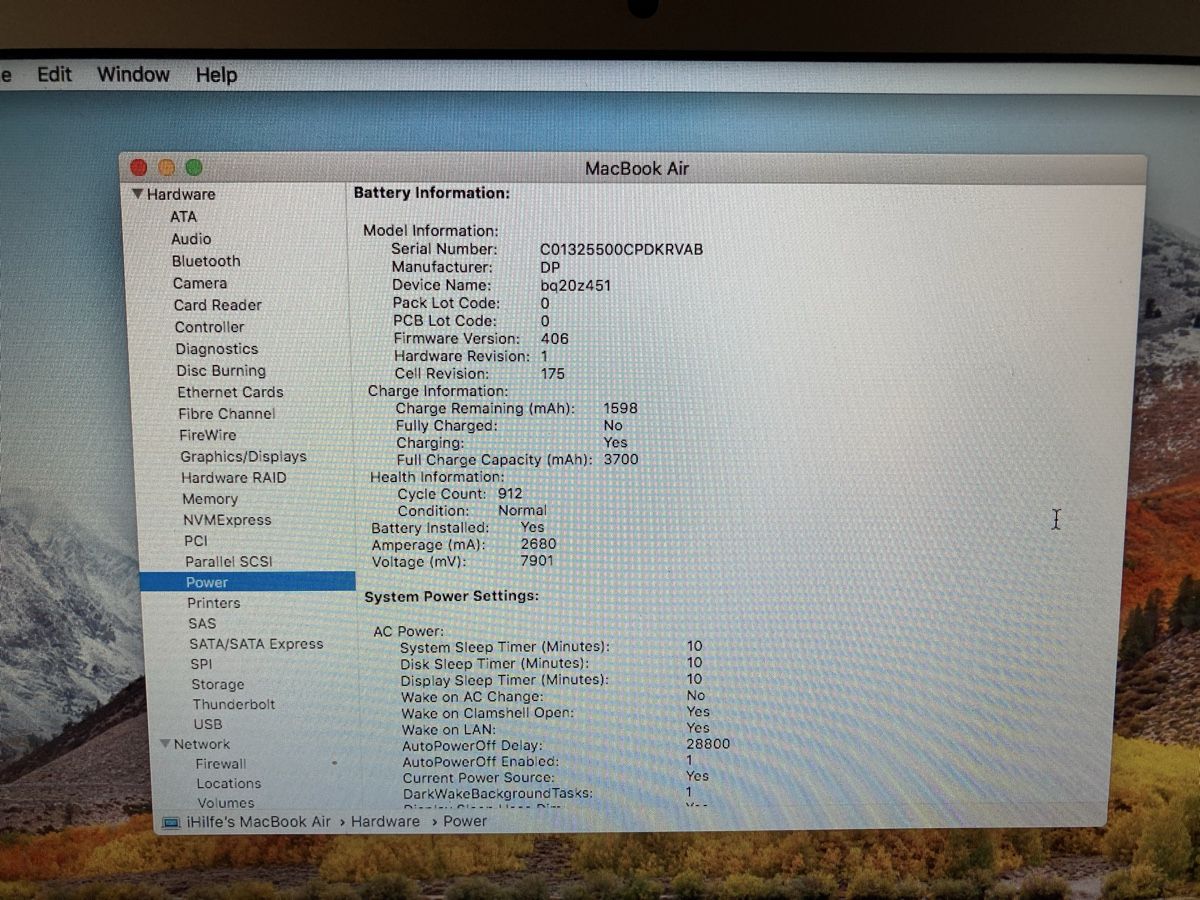The height and width of the screenshot is (900, 1200).
Task: Select the highlighted Power item
Action: click(x=247, y=582)
